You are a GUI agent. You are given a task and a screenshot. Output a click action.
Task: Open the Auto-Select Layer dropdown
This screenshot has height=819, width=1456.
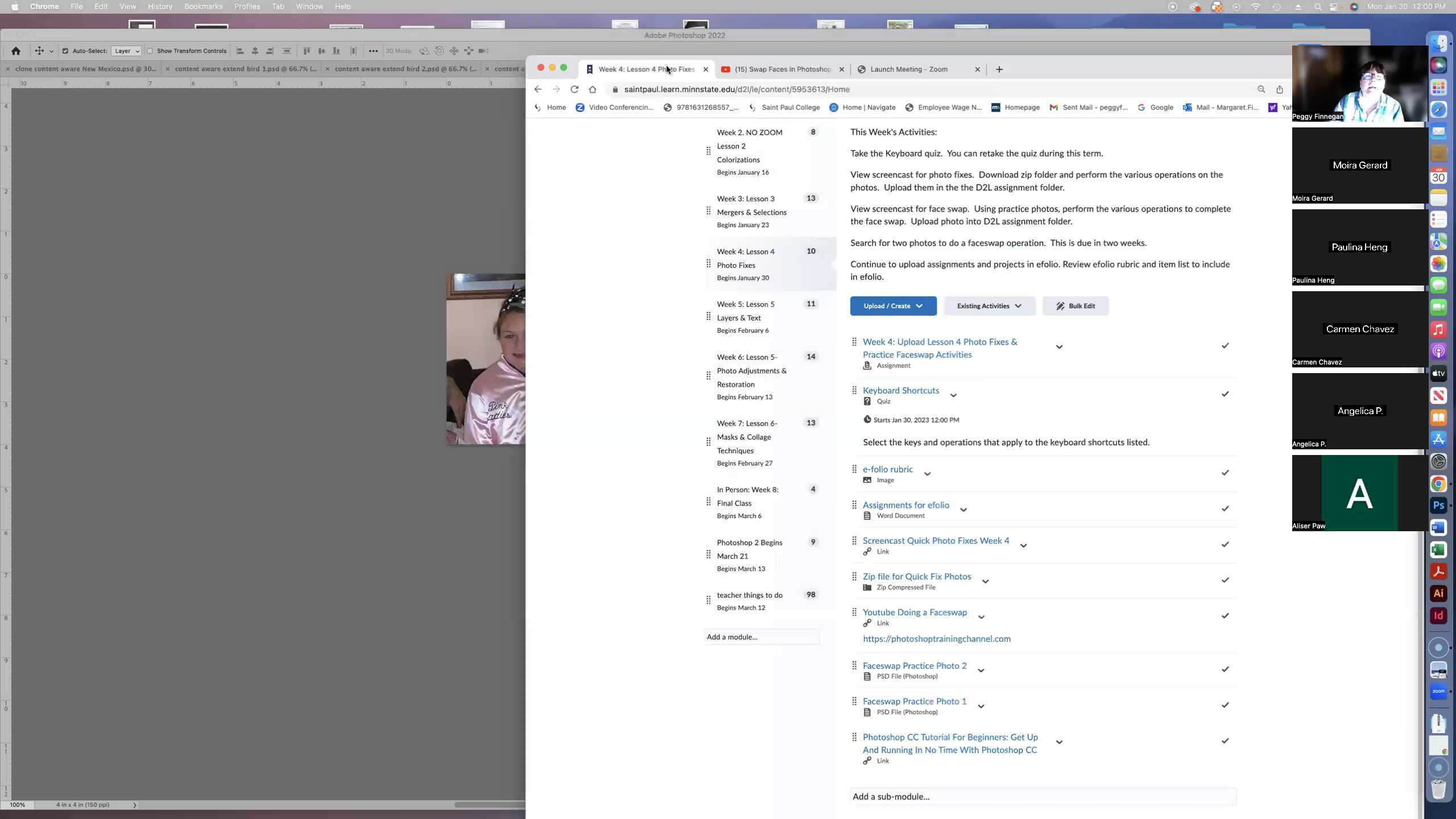click(x=126, y=51)
